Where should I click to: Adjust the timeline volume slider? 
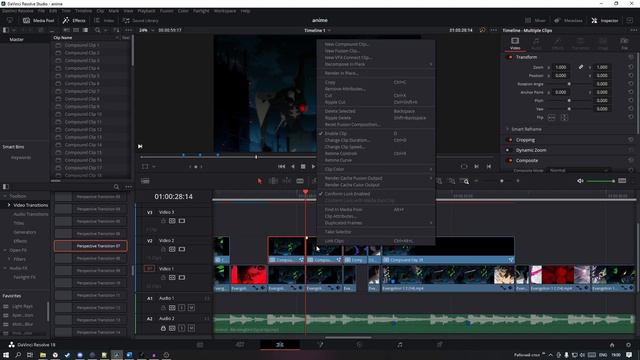pos(600,181)
